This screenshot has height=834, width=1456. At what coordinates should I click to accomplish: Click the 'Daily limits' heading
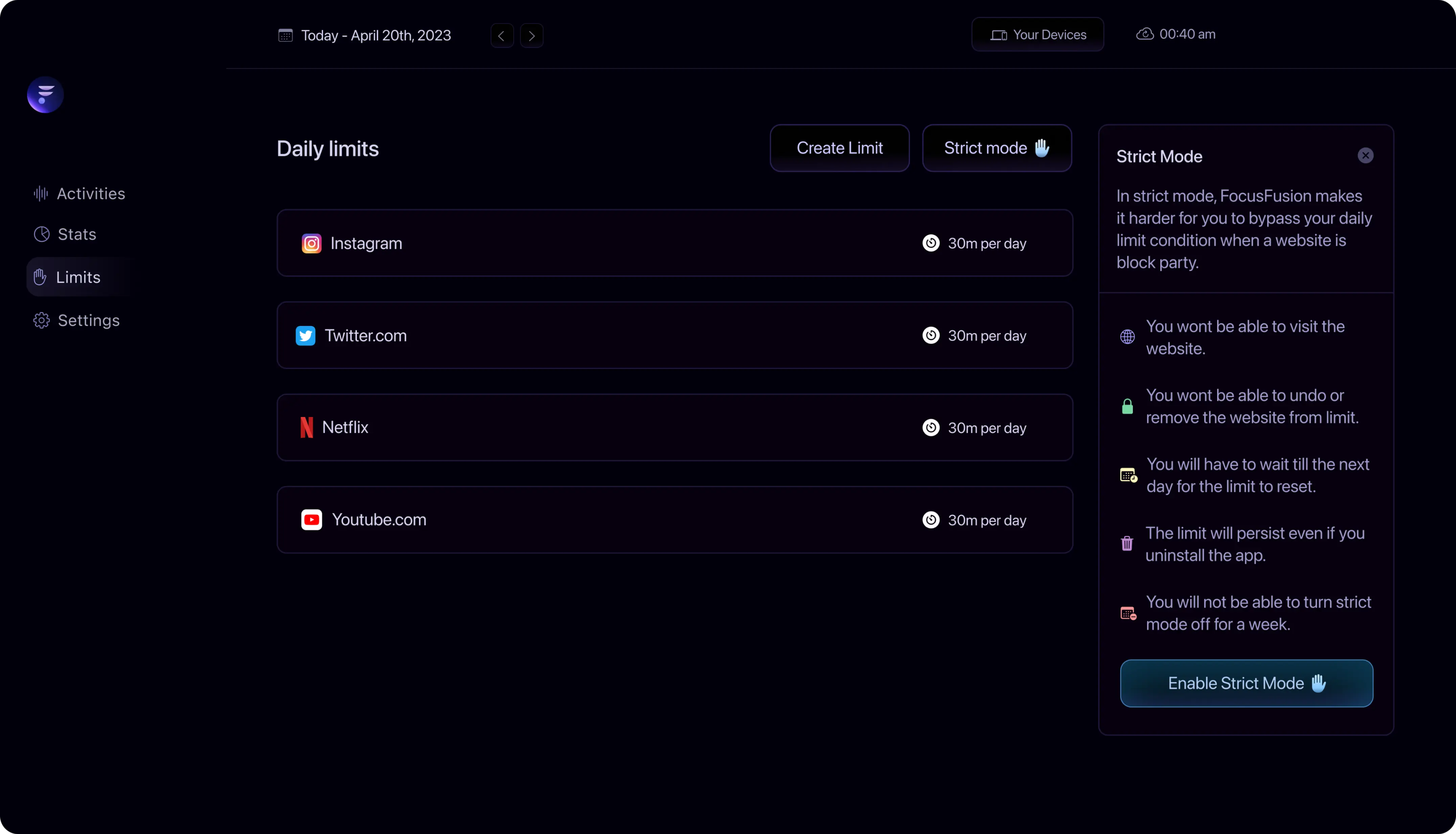click(x=327, y=148)
